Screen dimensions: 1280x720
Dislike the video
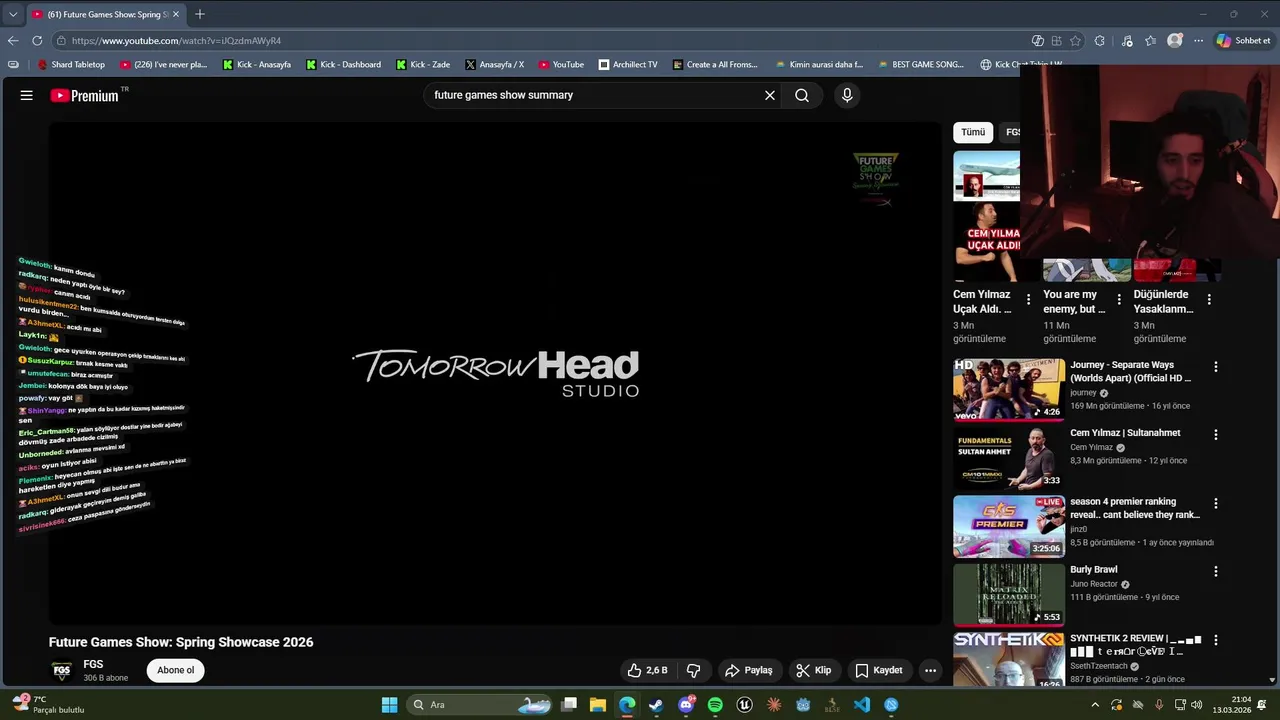click(693, 670)
